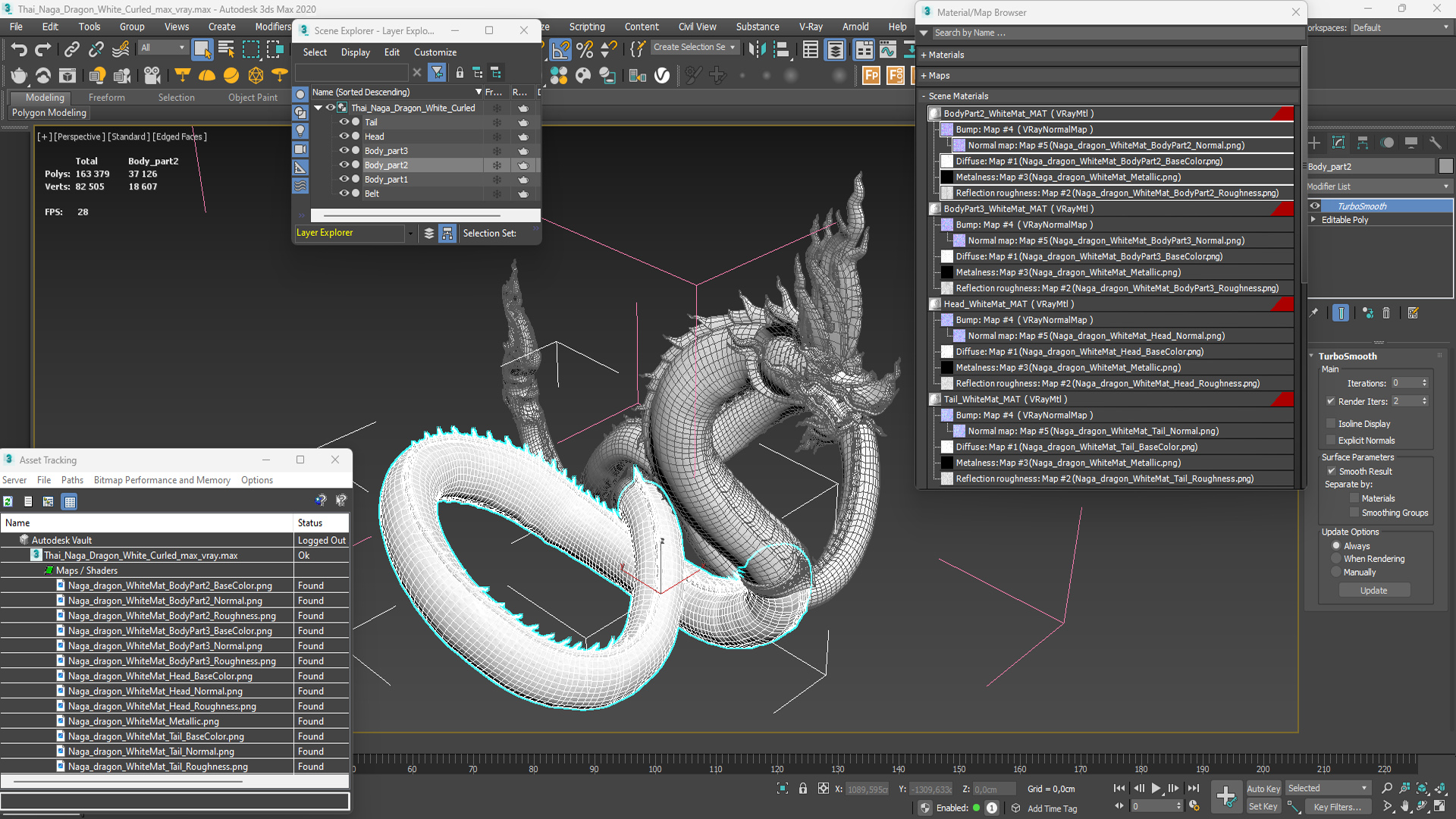
Task: Click the Refresh icon in Asset Tracking
Action: 8,501
